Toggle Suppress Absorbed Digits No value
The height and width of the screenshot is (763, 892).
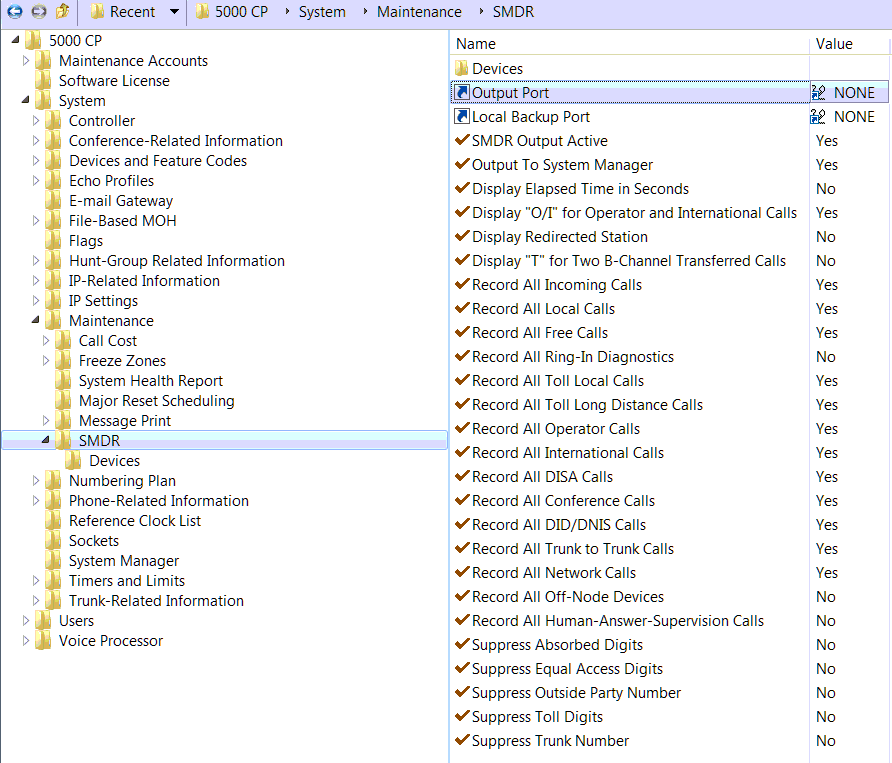pyautogui.click(x=825, y=645)
